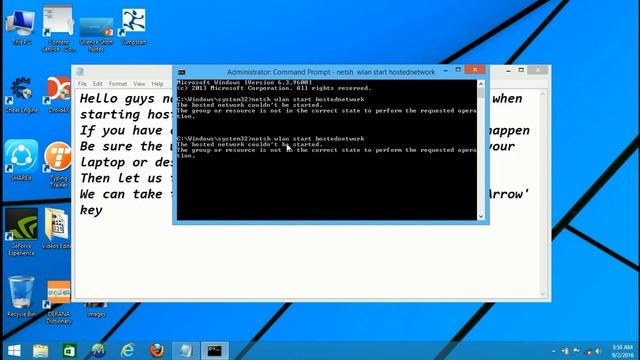Launch GeForce Experience desktop shortcut

coord(21,232)
